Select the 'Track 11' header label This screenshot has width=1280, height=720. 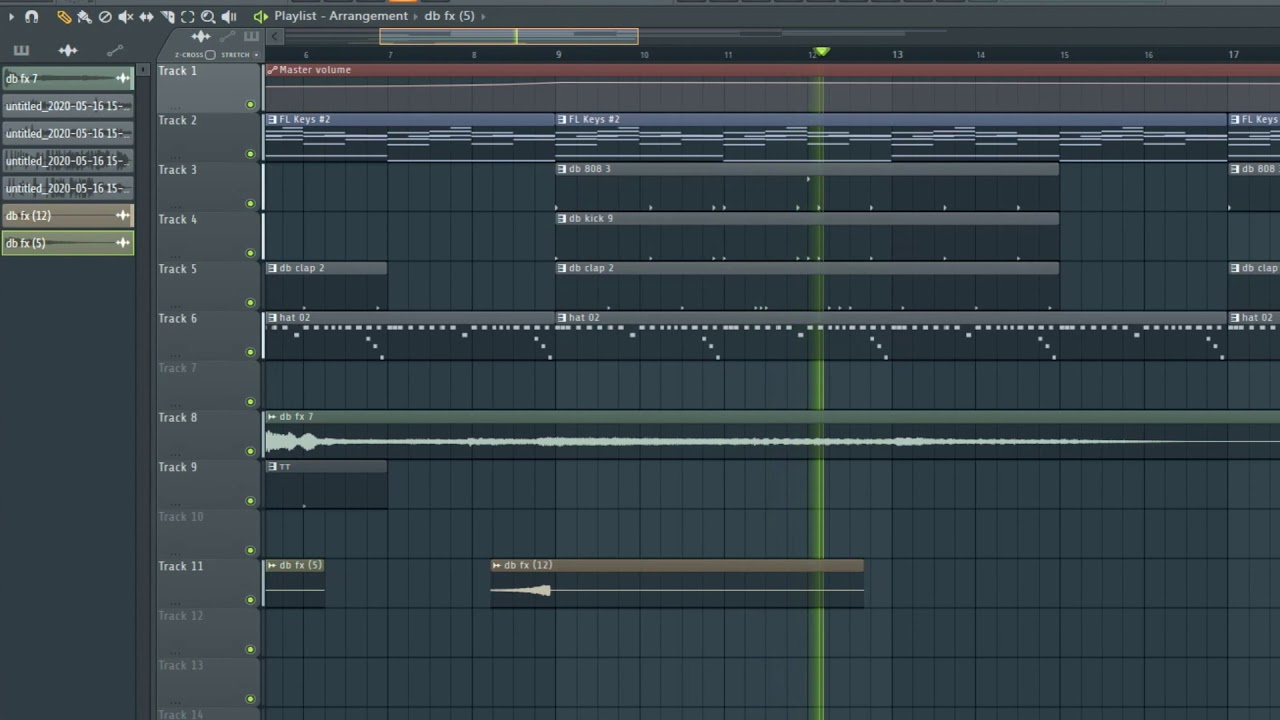point(180,566)
